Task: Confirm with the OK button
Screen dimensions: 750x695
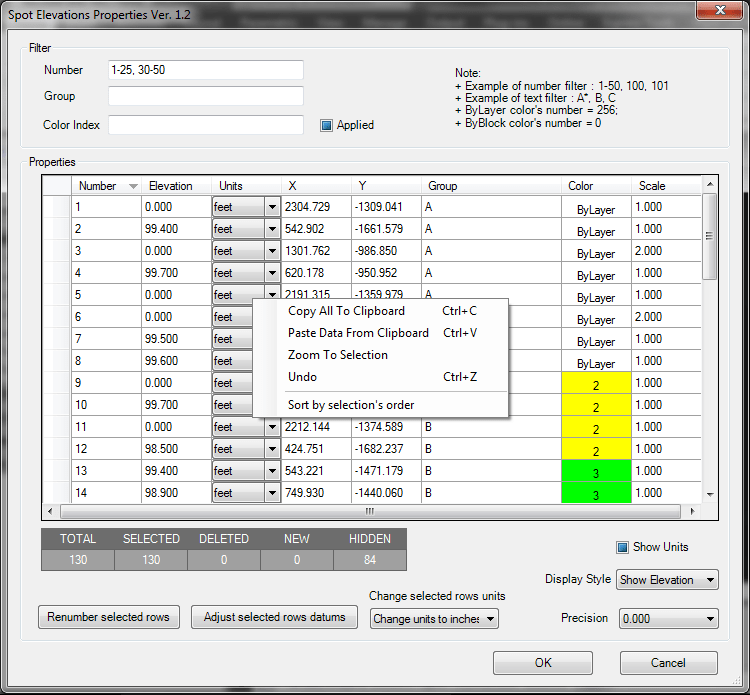Action: tap(543, 663)
